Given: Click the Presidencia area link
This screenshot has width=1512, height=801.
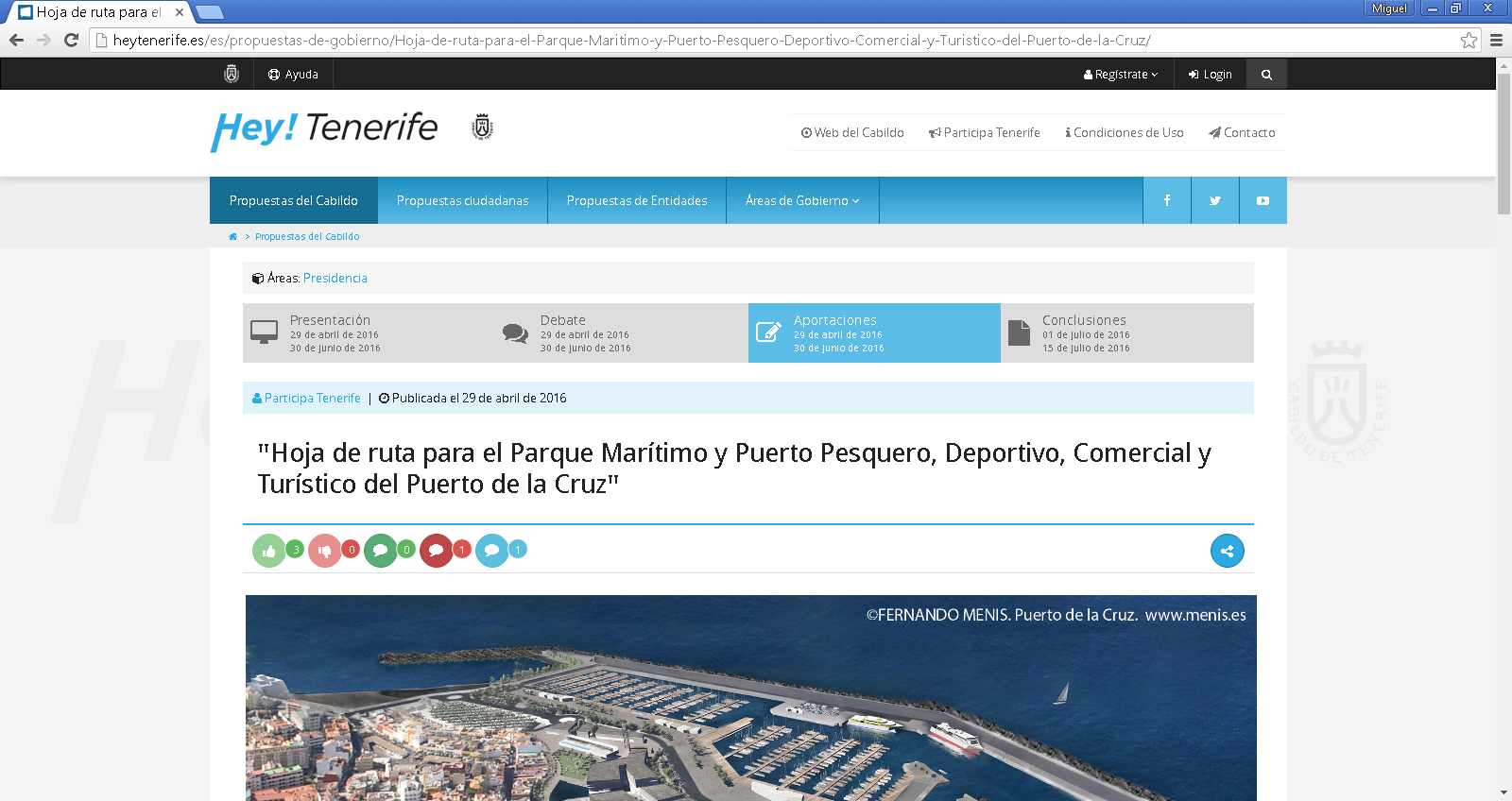Looking at the screenshot, I should [335, 279].
